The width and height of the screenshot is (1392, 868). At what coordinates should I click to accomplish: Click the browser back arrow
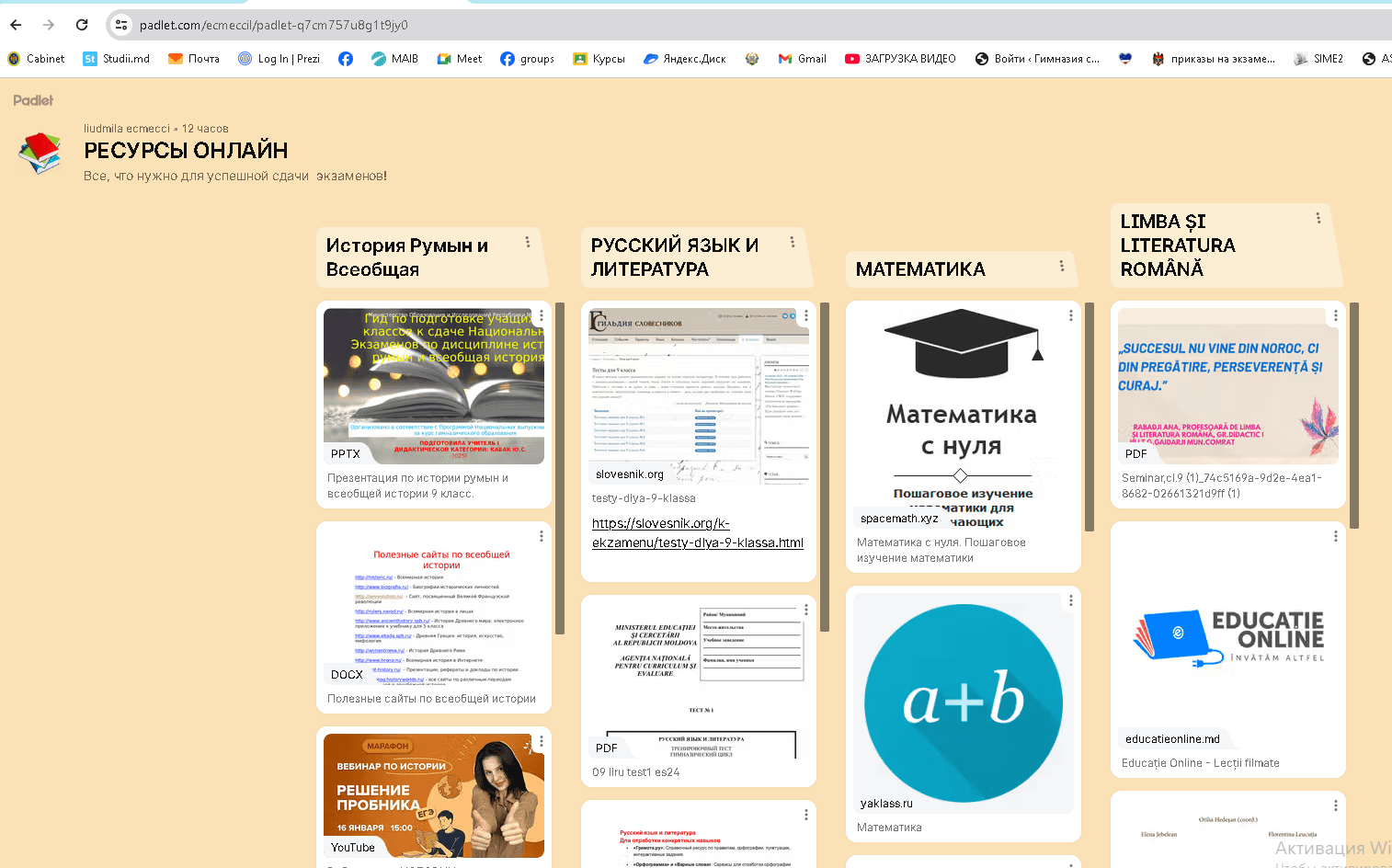coord(16,25)
